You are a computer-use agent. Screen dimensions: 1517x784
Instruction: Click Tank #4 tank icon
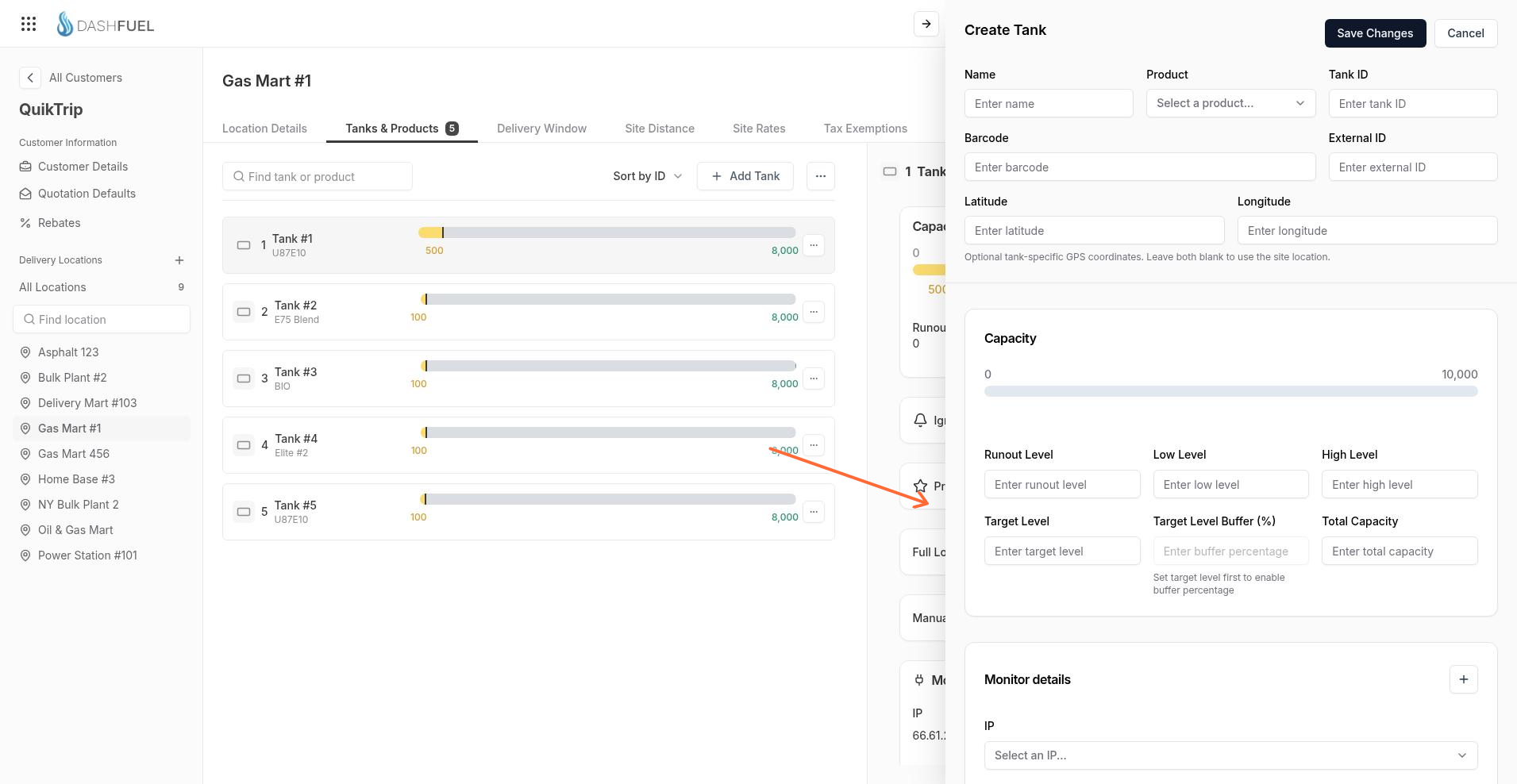pyautogui.click(x=244, y=445)
